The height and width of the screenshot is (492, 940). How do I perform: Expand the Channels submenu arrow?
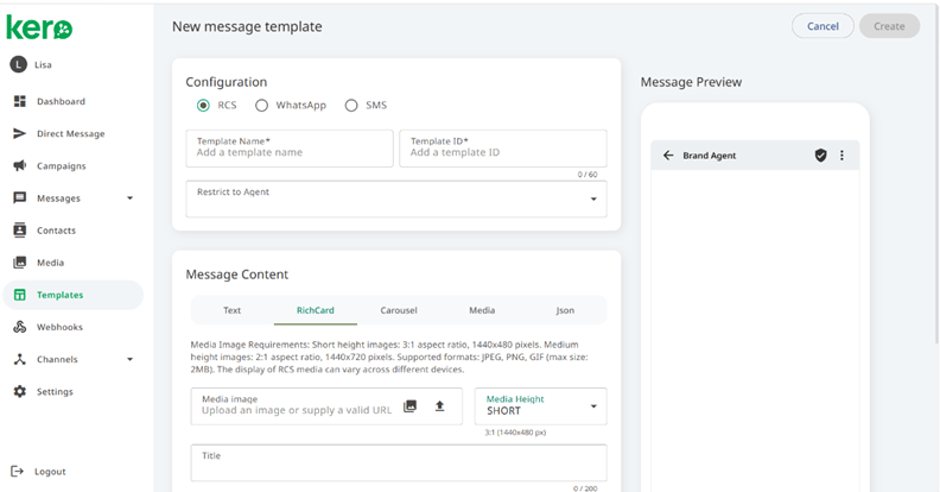coord(130,360)
